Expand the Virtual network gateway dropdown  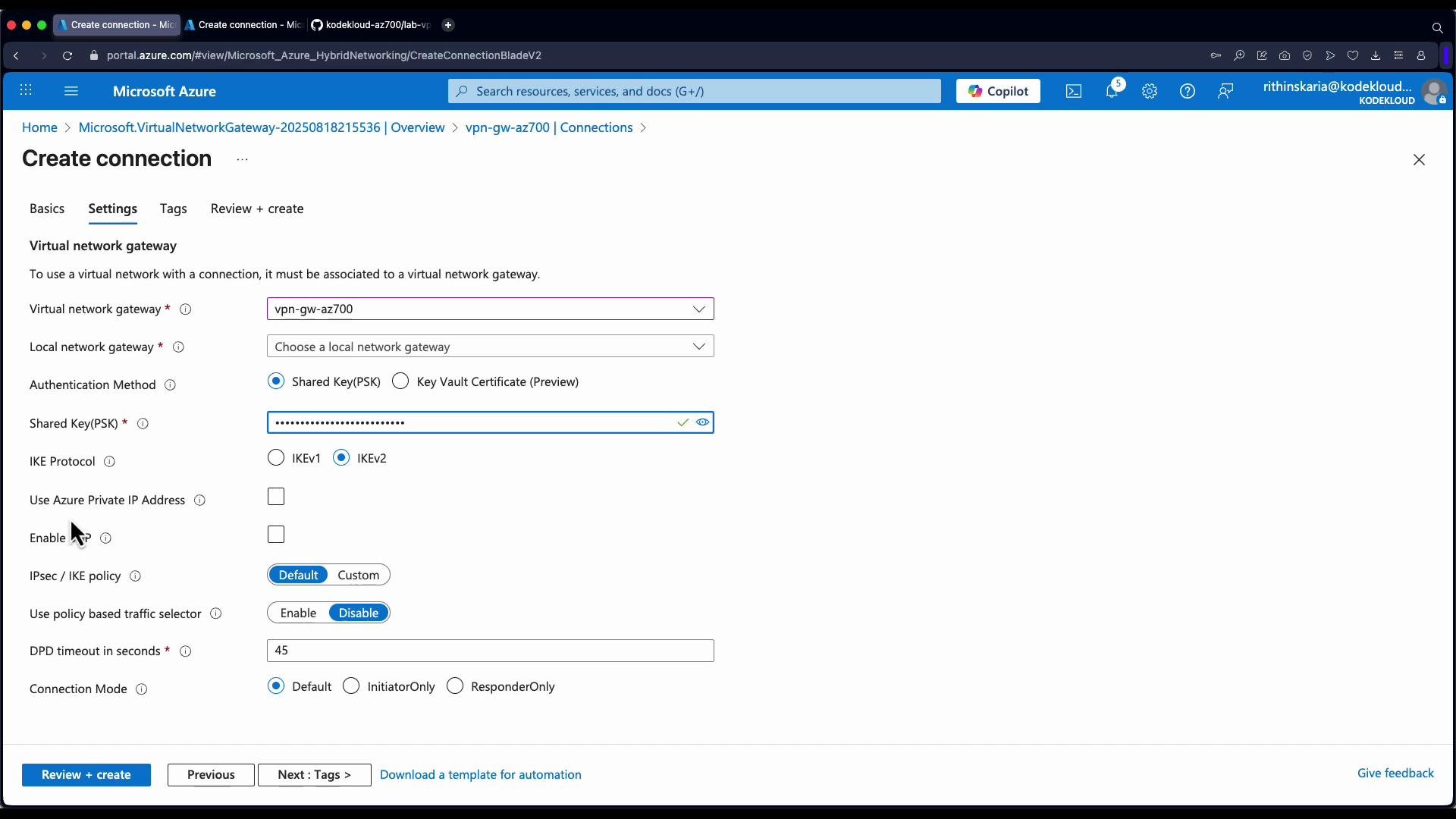[491, 309]
